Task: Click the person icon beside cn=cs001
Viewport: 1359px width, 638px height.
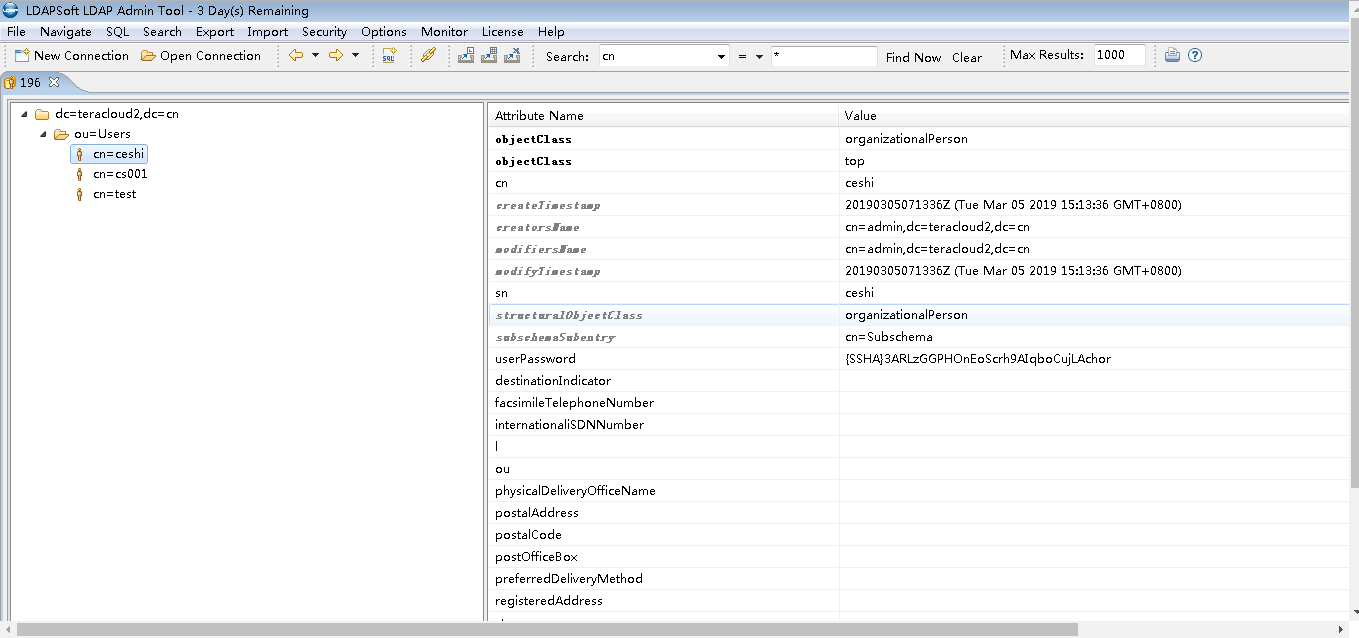Action: click(x=80, y=174)
